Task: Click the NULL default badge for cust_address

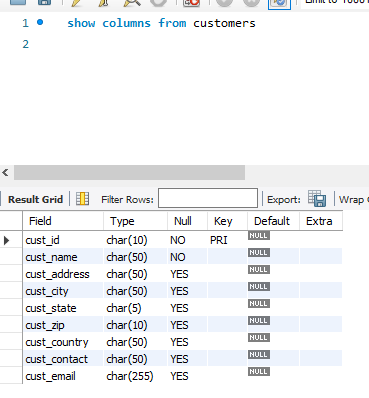Action: (x=259, y=270)
